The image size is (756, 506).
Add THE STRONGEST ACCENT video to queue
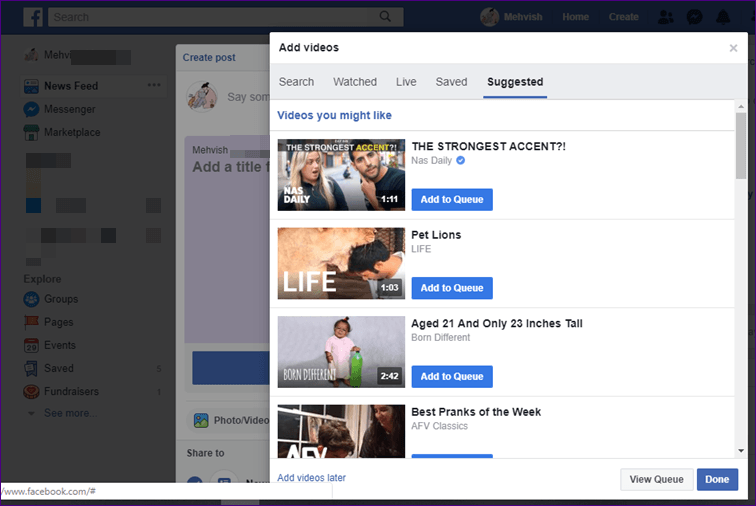(x=452, y=200)
